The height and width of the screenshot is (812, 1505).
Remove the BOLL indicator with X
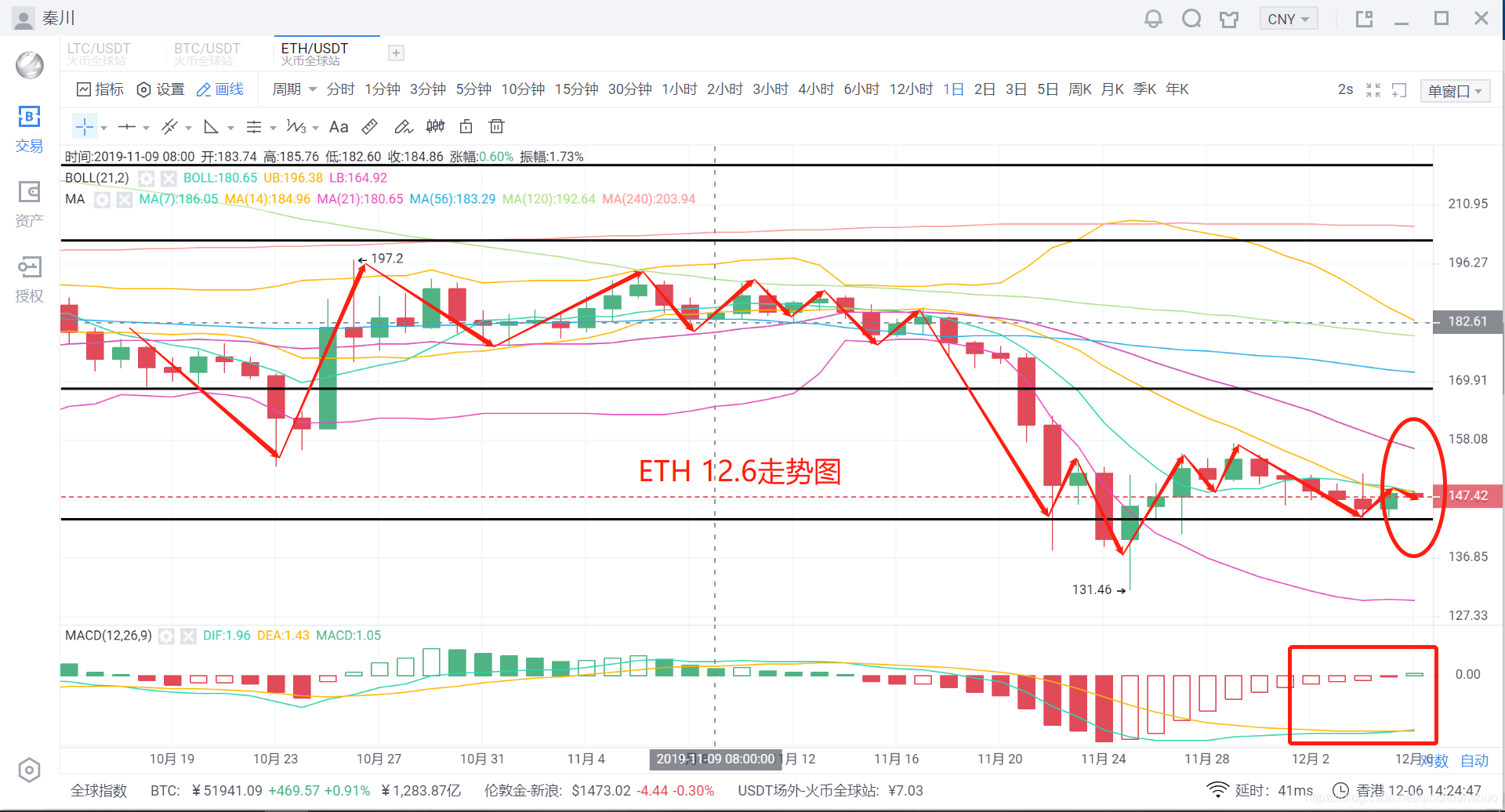(x=168, y=179)
